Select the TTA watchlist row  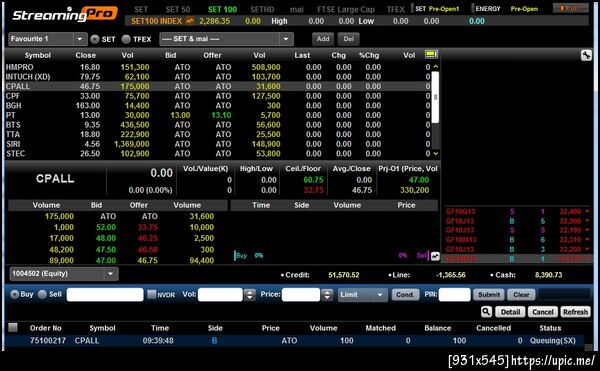point(217,134)
